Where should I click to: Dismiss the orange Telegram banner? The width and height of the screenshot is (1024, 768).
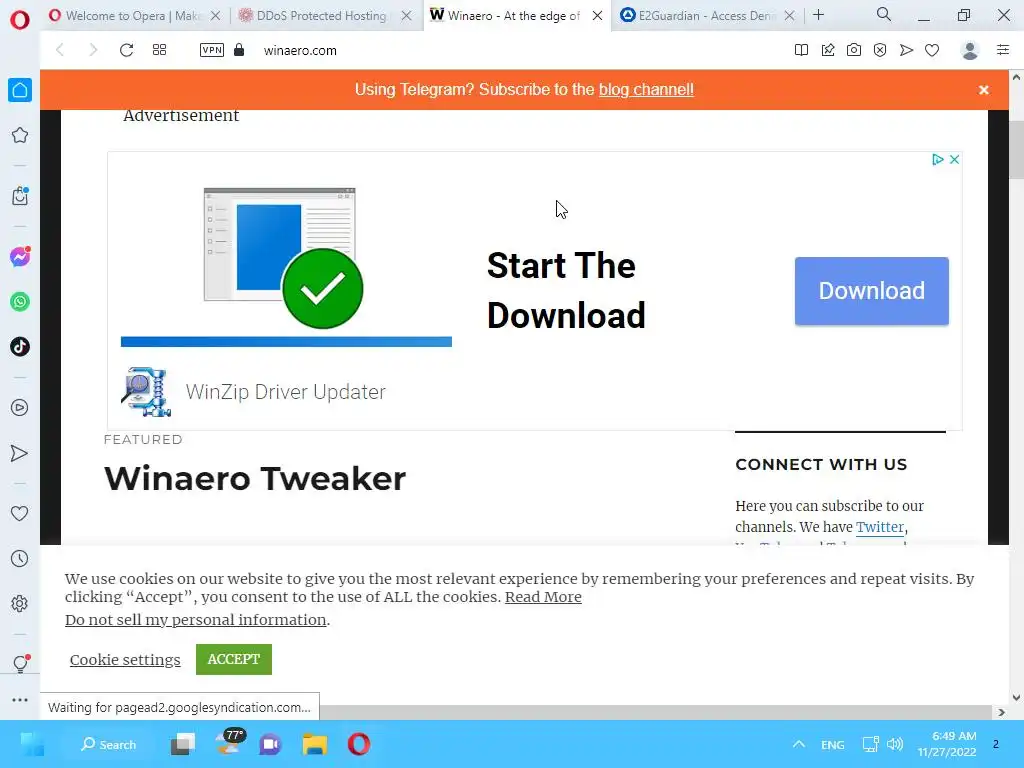(984, 90)
